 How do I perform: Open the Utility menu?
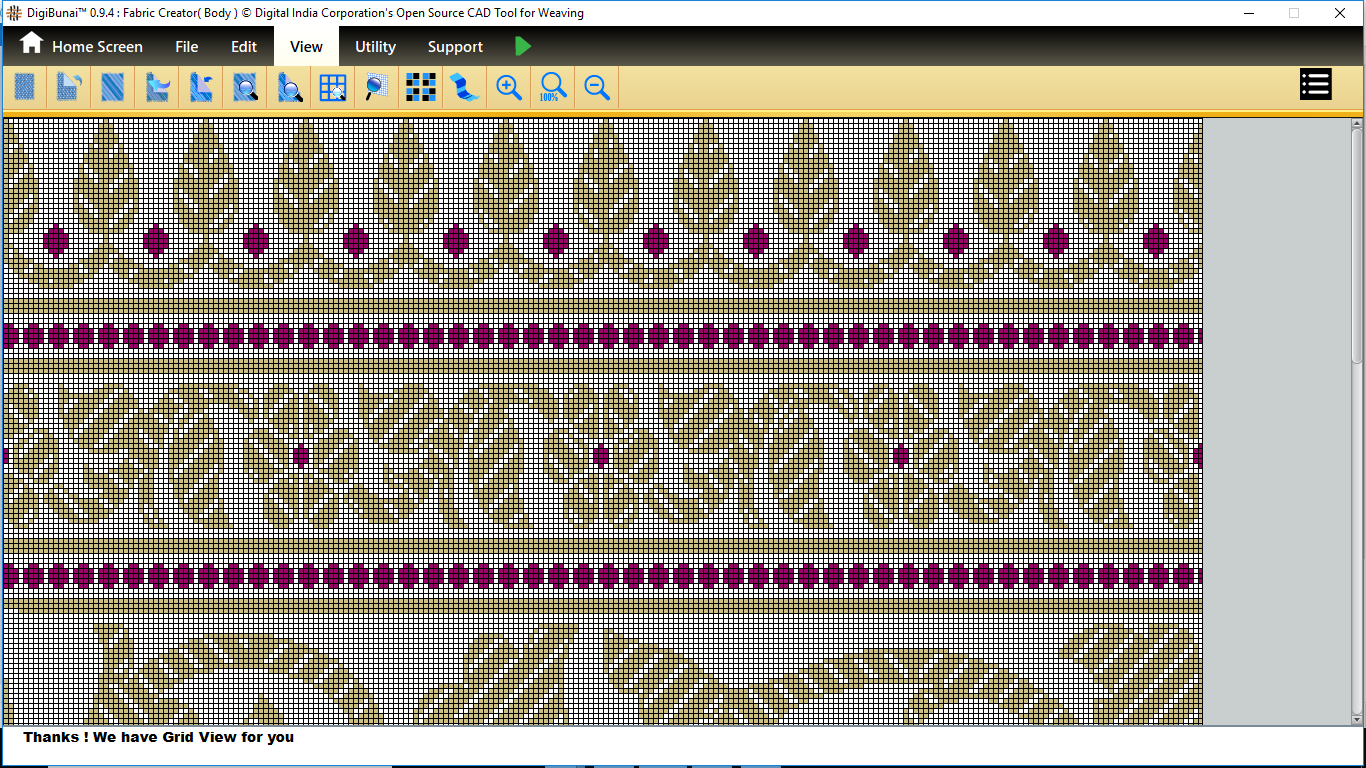(375, 47)
